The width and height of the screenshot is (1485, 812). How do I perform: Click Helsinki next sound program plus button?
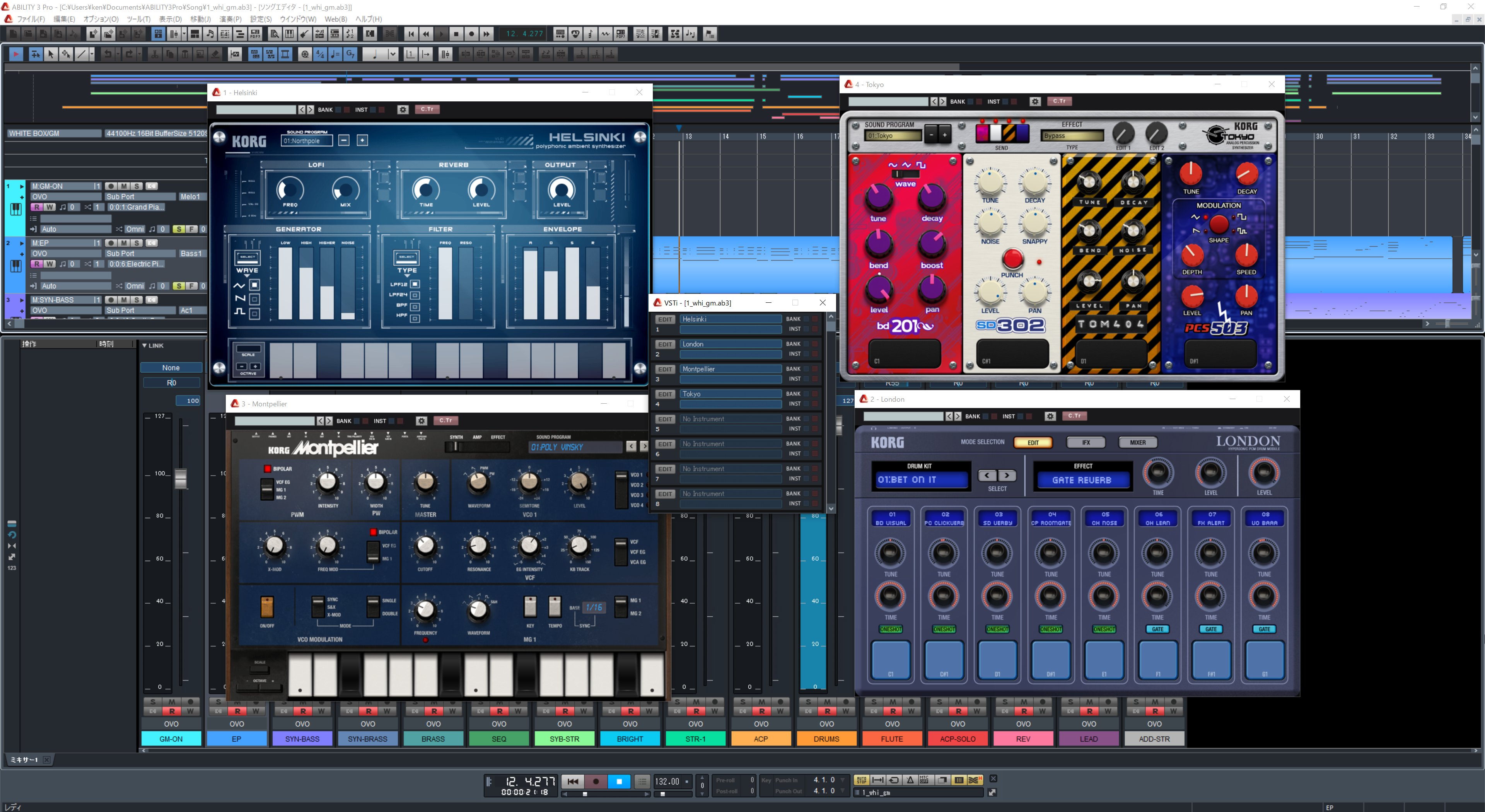tap(362, 140)
